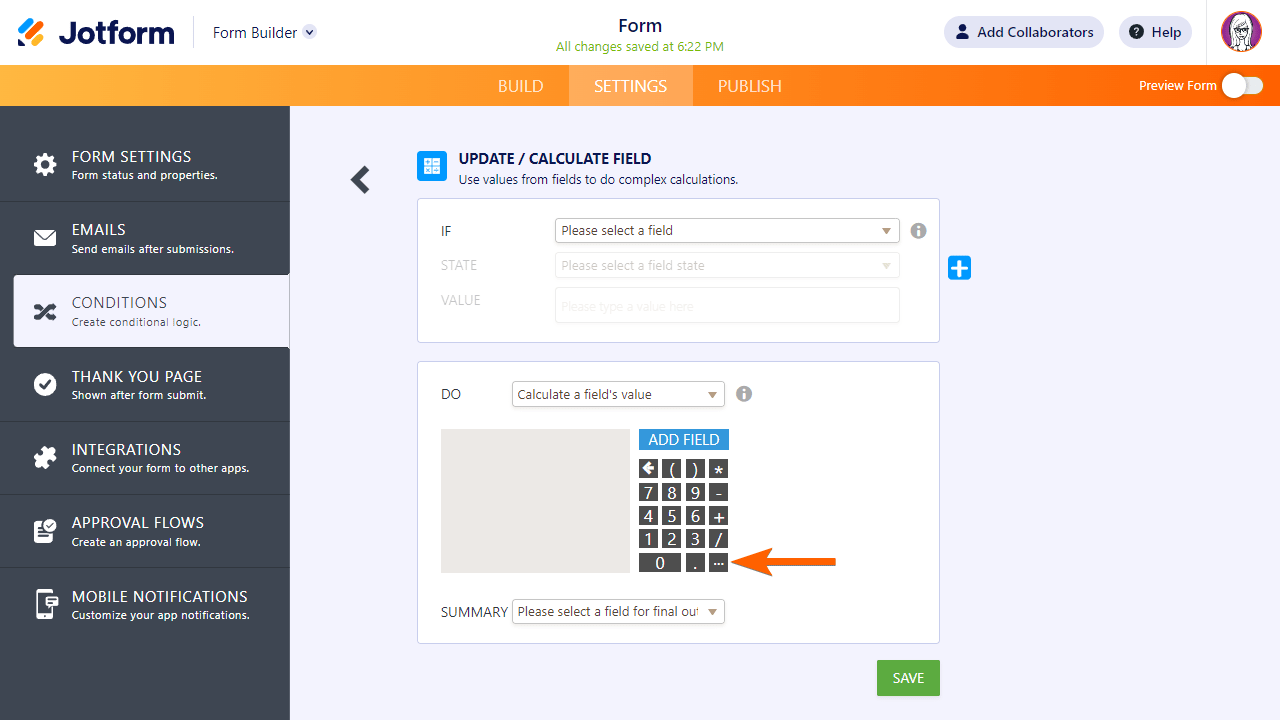
Task: Click the blue plus add-condition icon
Action: point(959,268)
